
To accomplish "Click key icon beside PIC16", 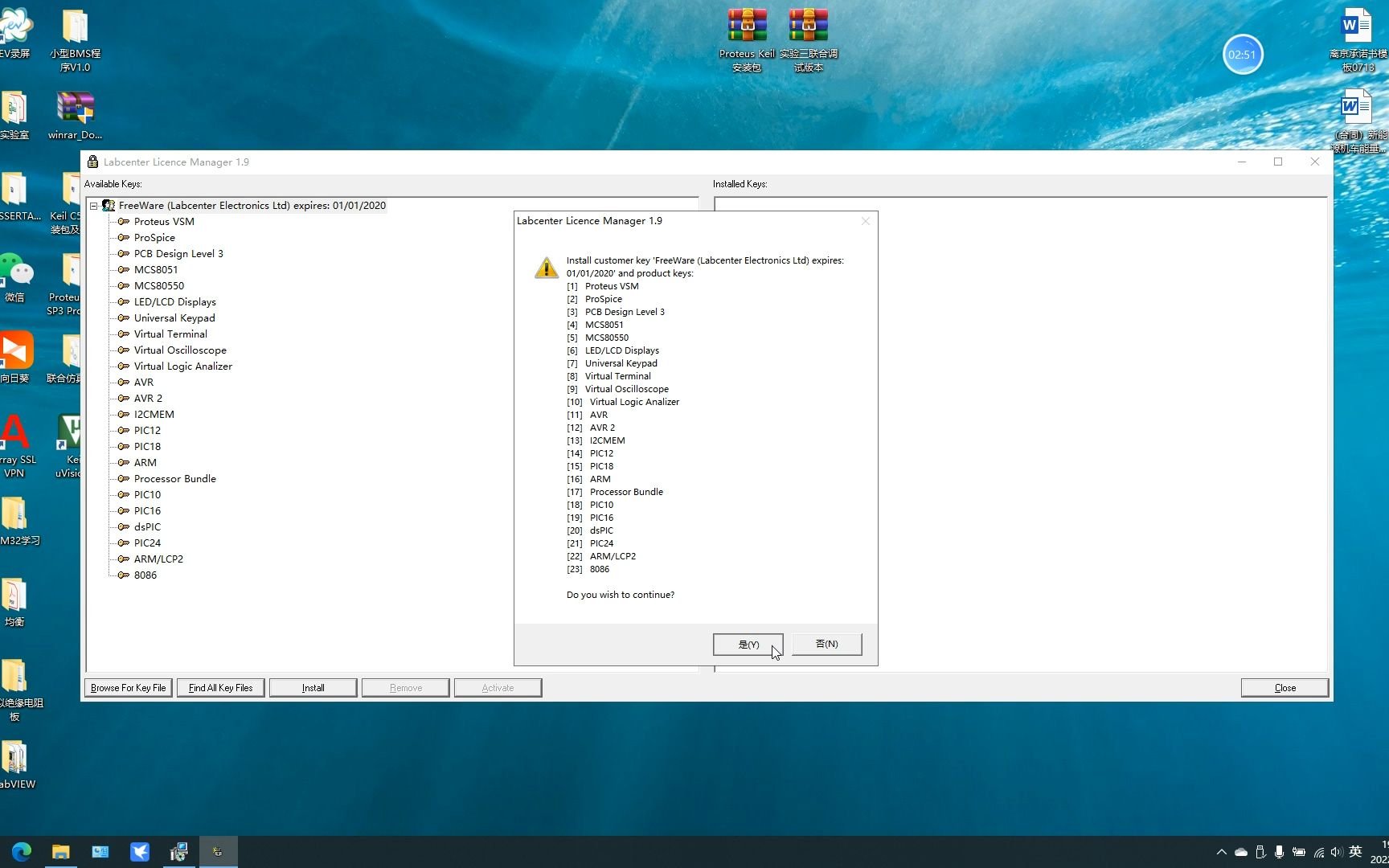I will (x=123, y=511).
